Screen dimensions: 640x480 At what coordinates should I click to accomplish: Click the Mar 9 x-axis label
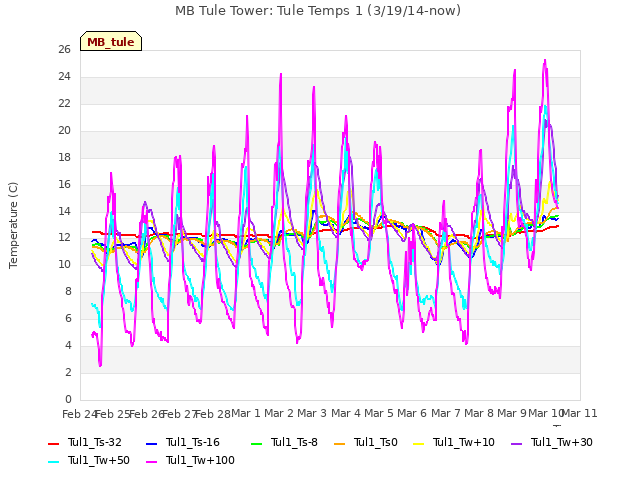[x=512, y=413]
